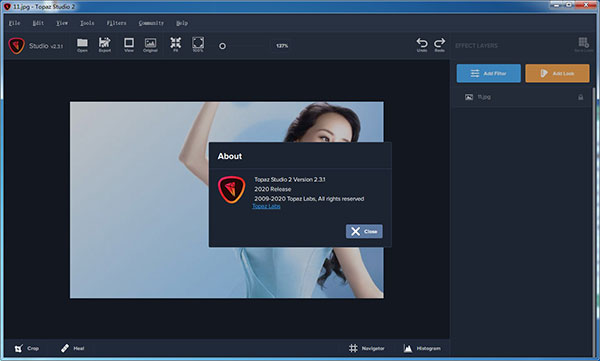Open the Community menu

[x=151, y=23]
